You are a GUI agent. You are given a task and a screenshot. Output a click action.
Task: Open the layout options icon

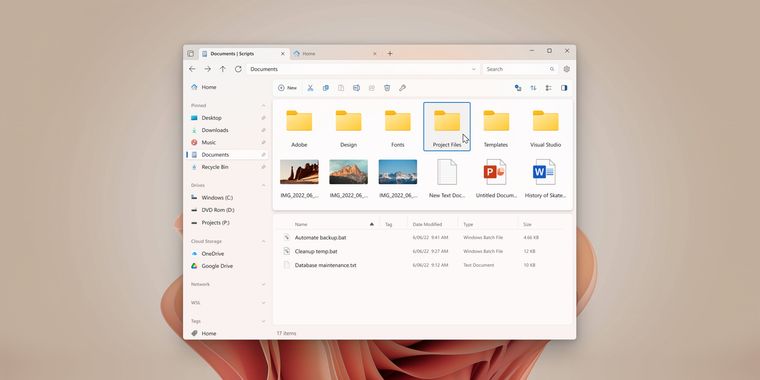pyautogui.click(x=549, y=88)
